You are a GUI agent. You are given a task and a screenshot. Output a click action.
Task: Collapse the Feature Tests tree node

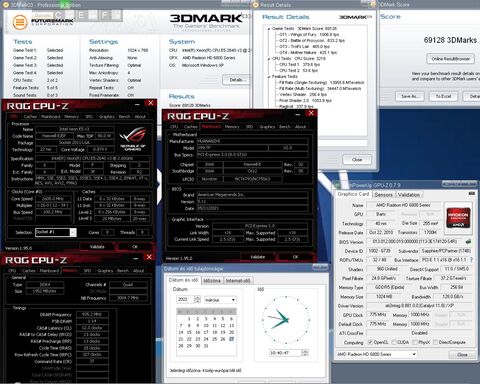click(269, 77)
